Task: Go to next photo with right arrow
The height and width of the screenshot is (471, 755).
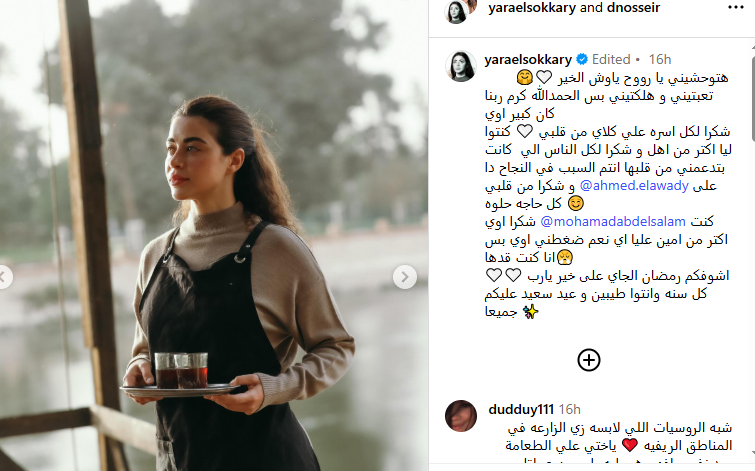Action: pyautogui.click(x=404, y=277)
